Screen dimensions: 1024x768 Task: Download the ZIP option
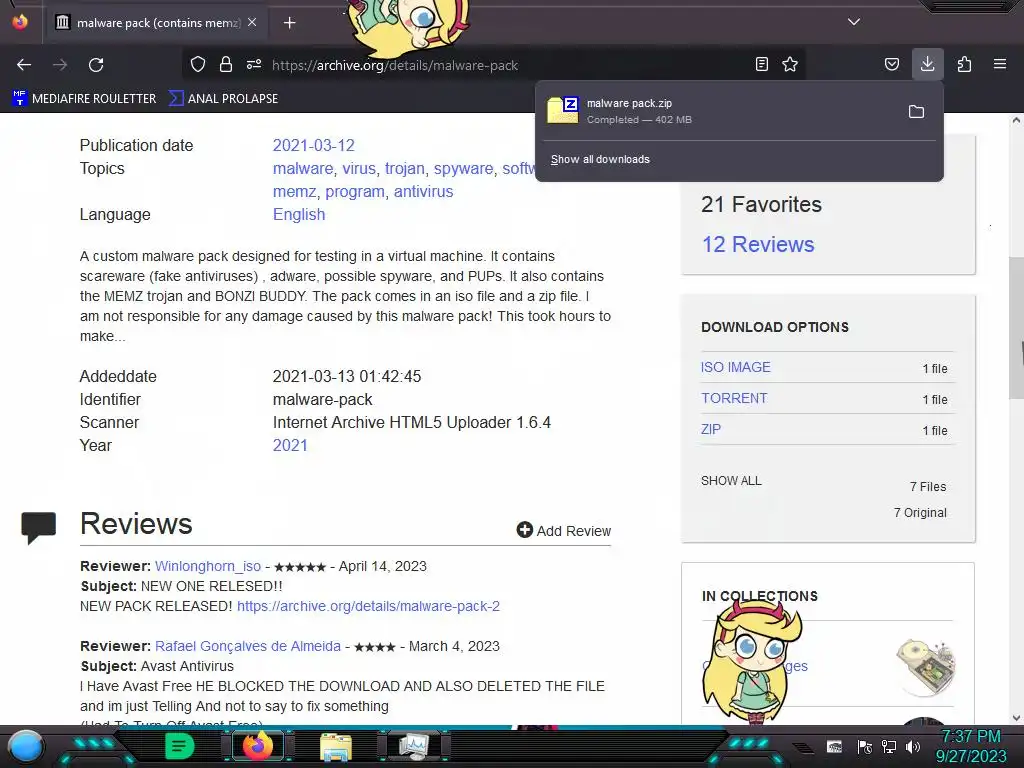click(711, 429)
